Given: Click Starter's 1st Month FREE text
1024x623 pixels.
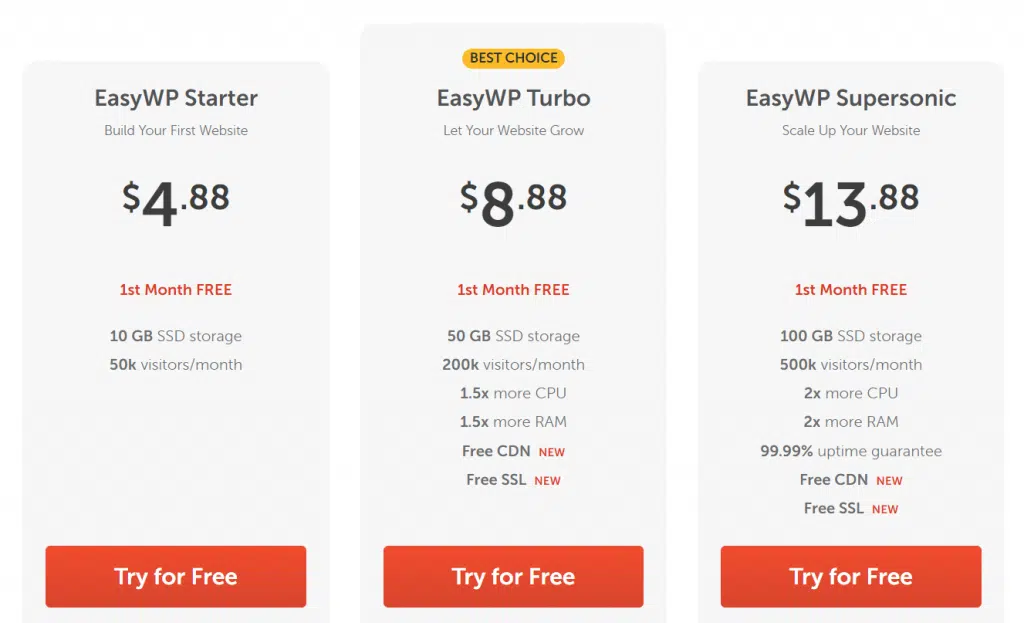Looking at the screenshot, I should click(176, 289).
